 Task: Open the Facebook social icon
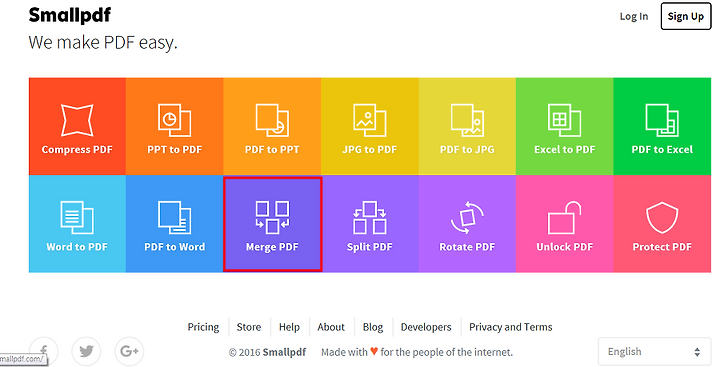coord(44,351)
